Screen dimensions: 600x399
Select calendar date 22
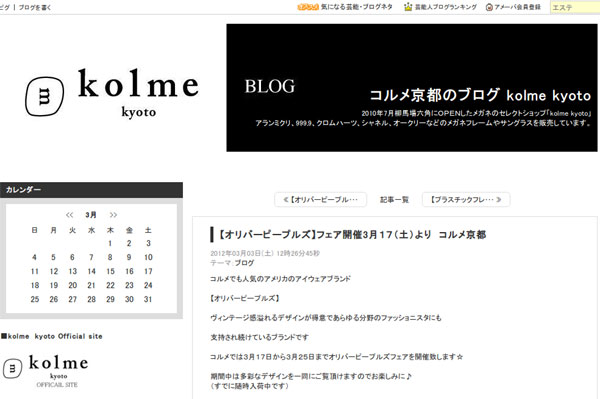click(x=110, y=285)
